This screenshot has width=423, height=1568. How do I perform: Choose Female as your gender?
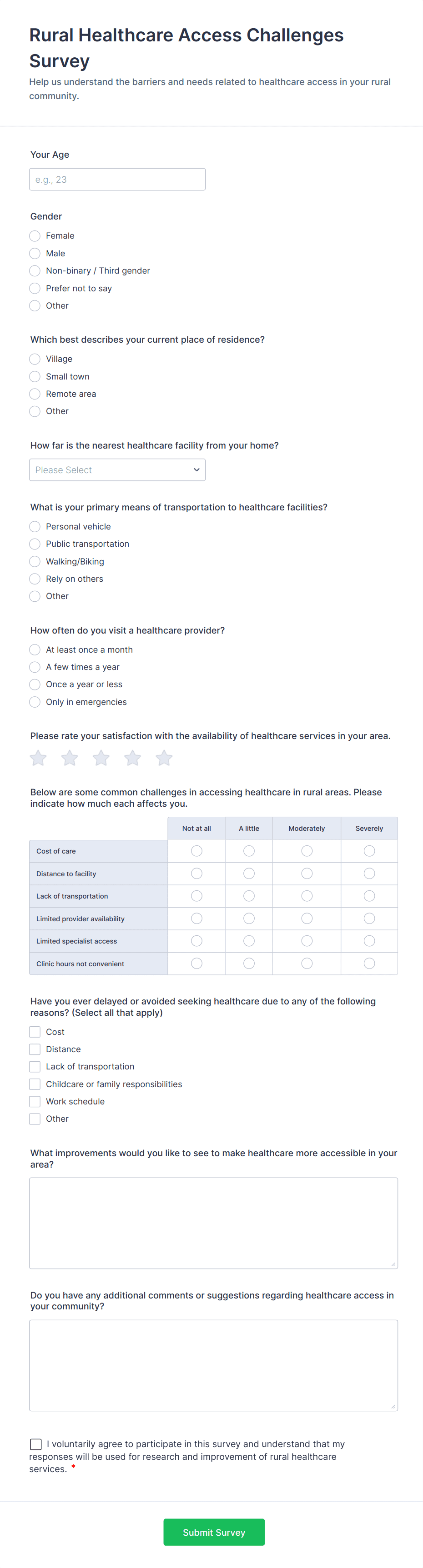click(35, 235)
